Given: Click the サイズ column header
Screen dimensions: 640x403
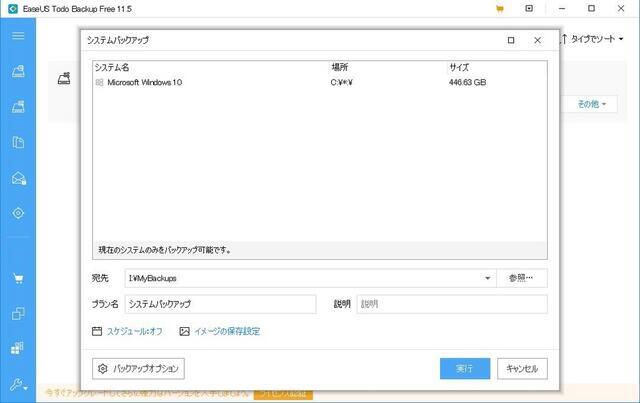Looking at the screenshot, I should point(459,67).
